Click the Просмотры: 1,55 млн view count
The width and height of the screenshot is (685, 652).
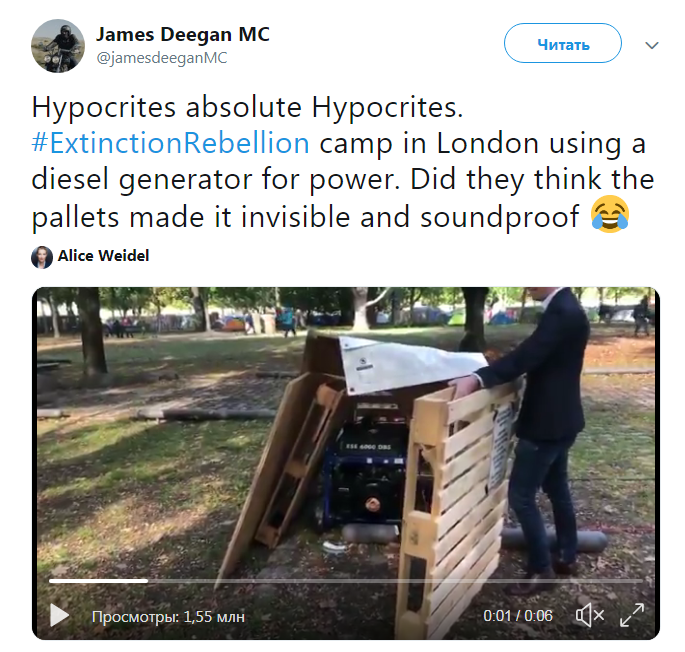(x=168, y=617)
